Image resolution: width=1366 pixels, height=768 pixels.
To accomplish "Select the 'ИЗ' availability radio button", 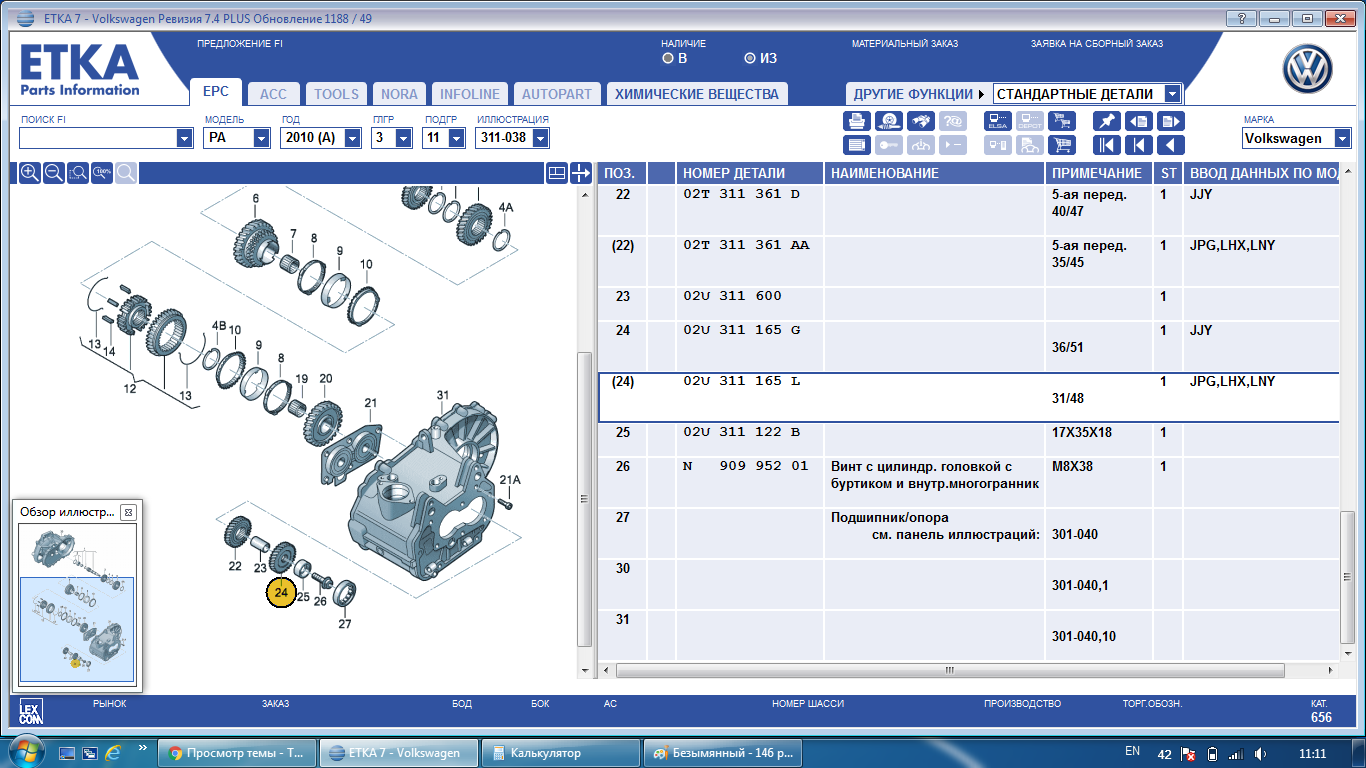I will coord(750,58).
